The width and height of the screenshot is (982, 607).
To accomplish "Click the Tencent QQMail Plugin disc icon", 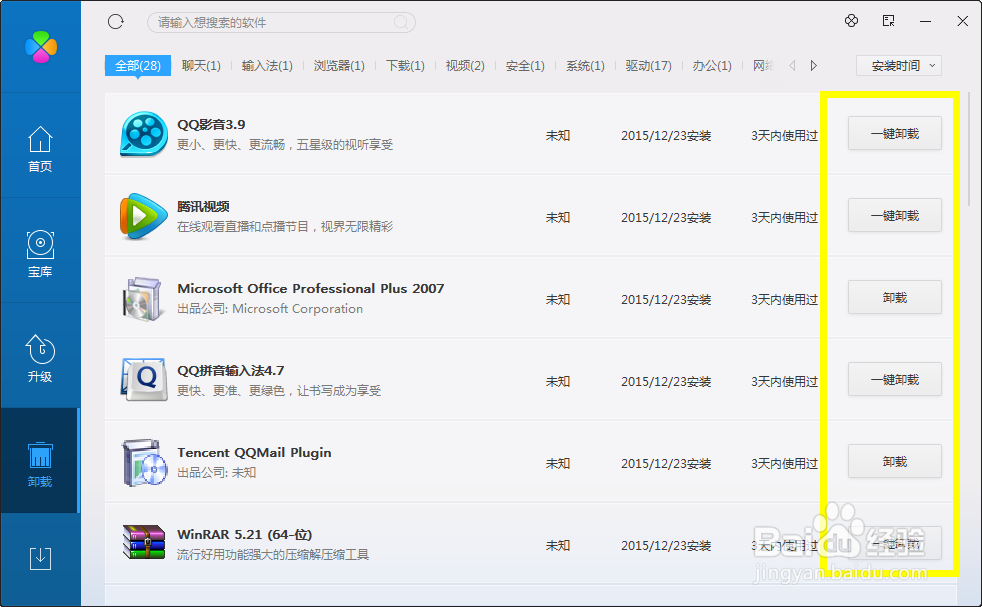I will (145, 463).
